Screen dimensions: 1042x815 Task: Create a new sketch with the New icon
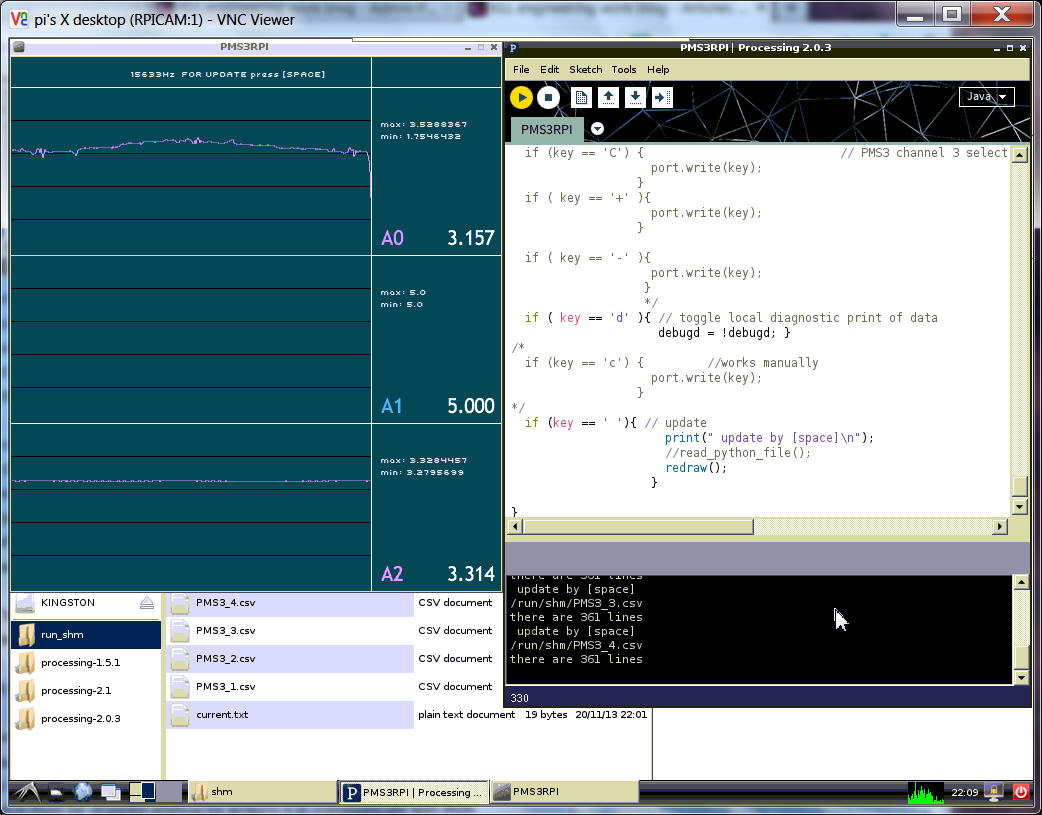pos(581,97)
